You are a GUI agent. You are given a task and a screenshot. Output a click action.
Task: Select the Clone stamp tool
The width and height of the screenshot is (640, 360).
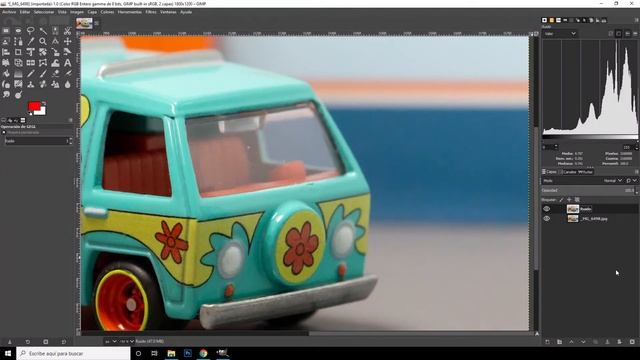coord(31,84)
